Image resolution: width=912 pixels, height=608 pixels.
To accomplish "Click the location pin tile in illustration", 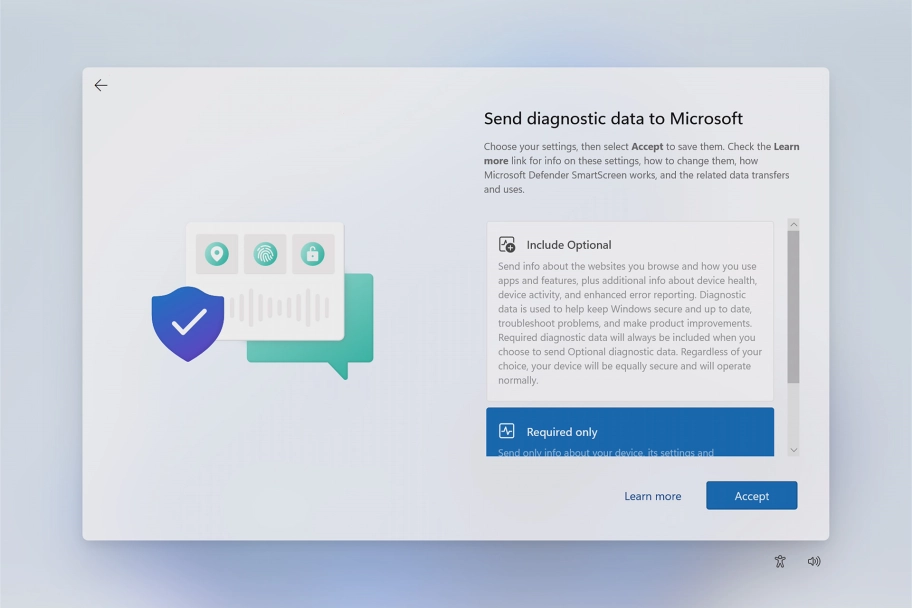I will click(x=217, y=254).
